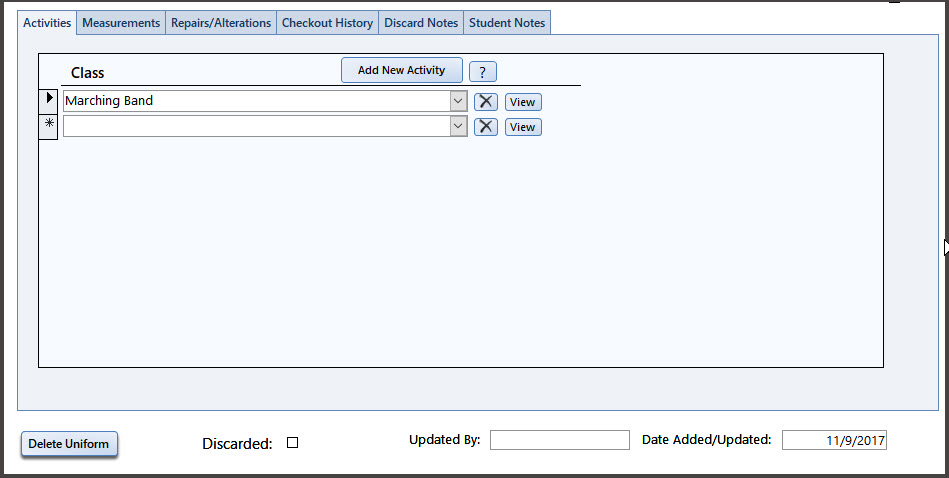Switch to the Measurements tab
This screenshot has height=478, width=949.
121,23
